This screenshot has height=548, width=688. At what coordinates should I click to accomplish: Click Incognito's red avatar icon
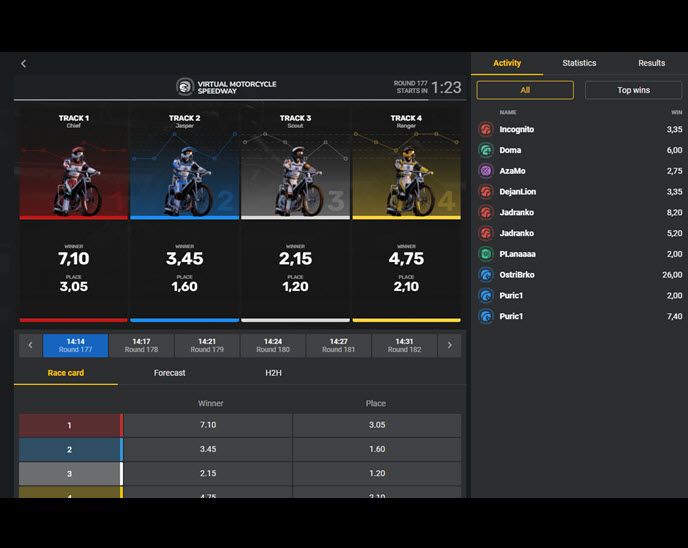pos(485,130)
